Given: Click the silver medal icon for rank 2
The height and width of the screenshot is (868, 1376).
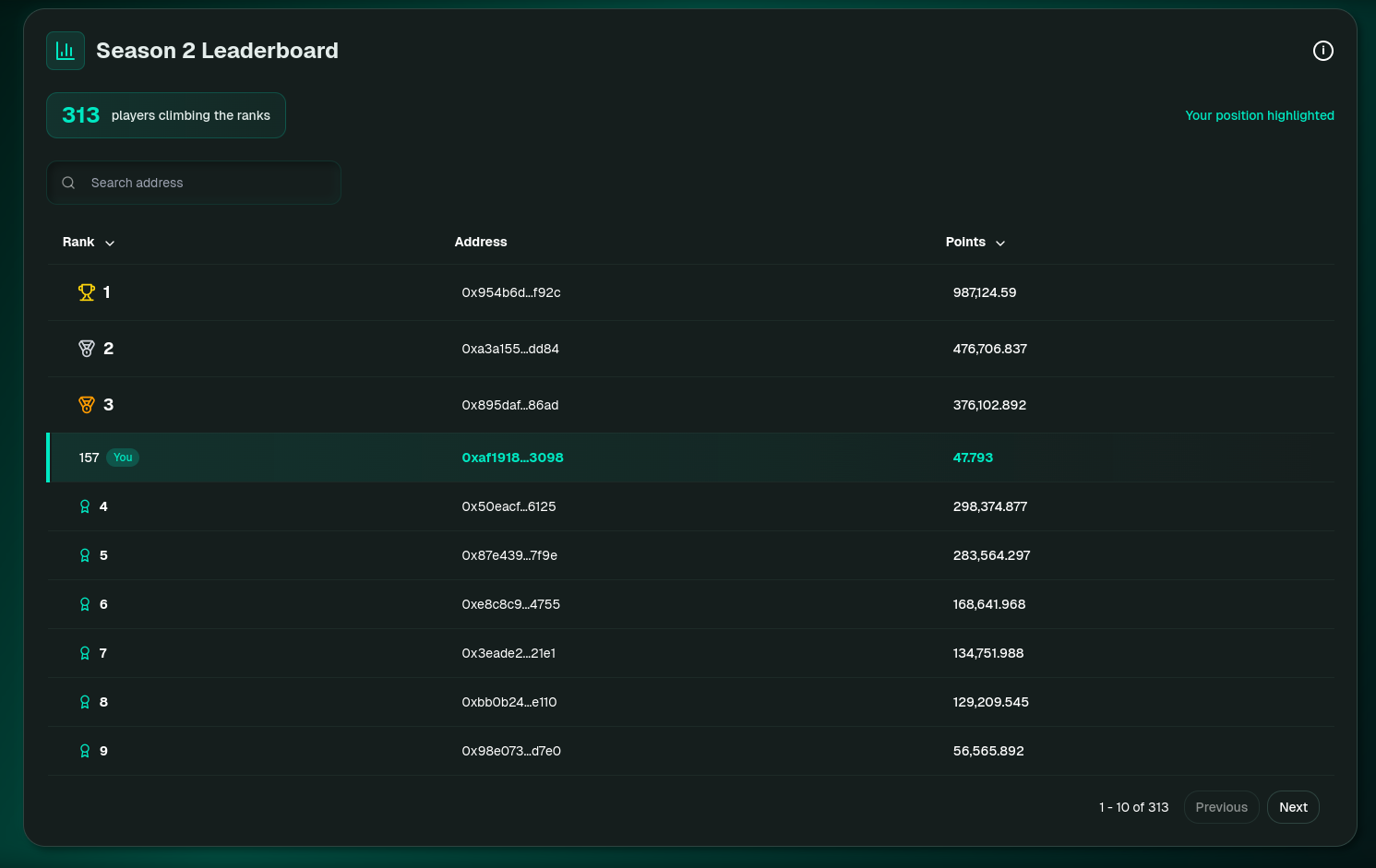Looking at the screenshot, I should (87, 349).
